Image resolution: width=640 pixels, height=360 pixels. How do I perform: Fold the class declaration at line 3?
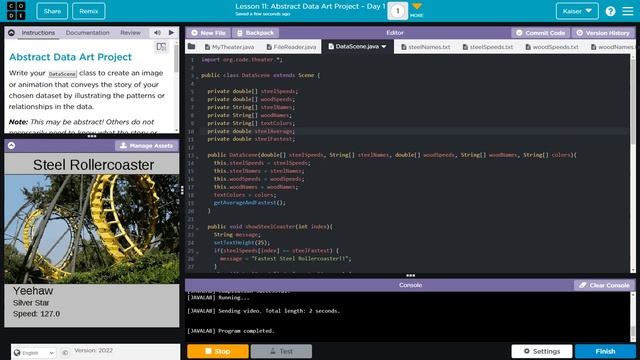pos(197,76)
